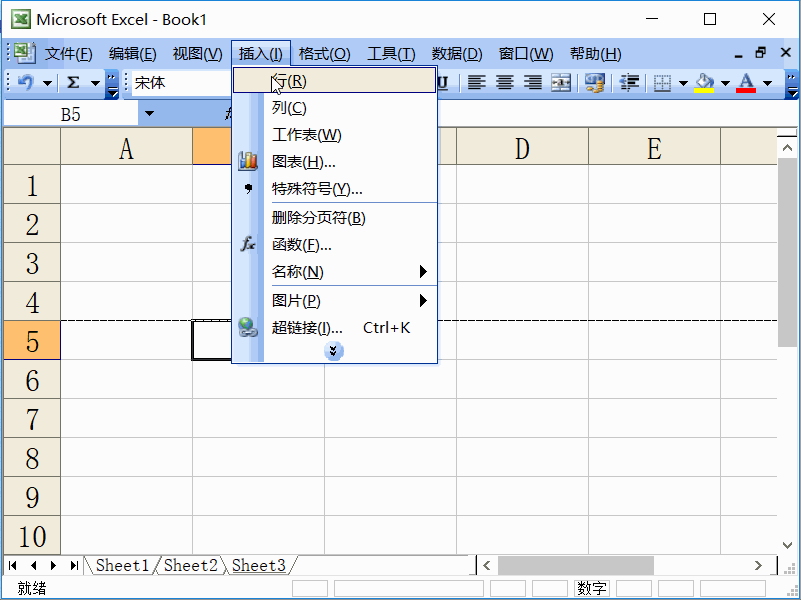
Task: Click the Select All corner box
Action: coord(32,147)
